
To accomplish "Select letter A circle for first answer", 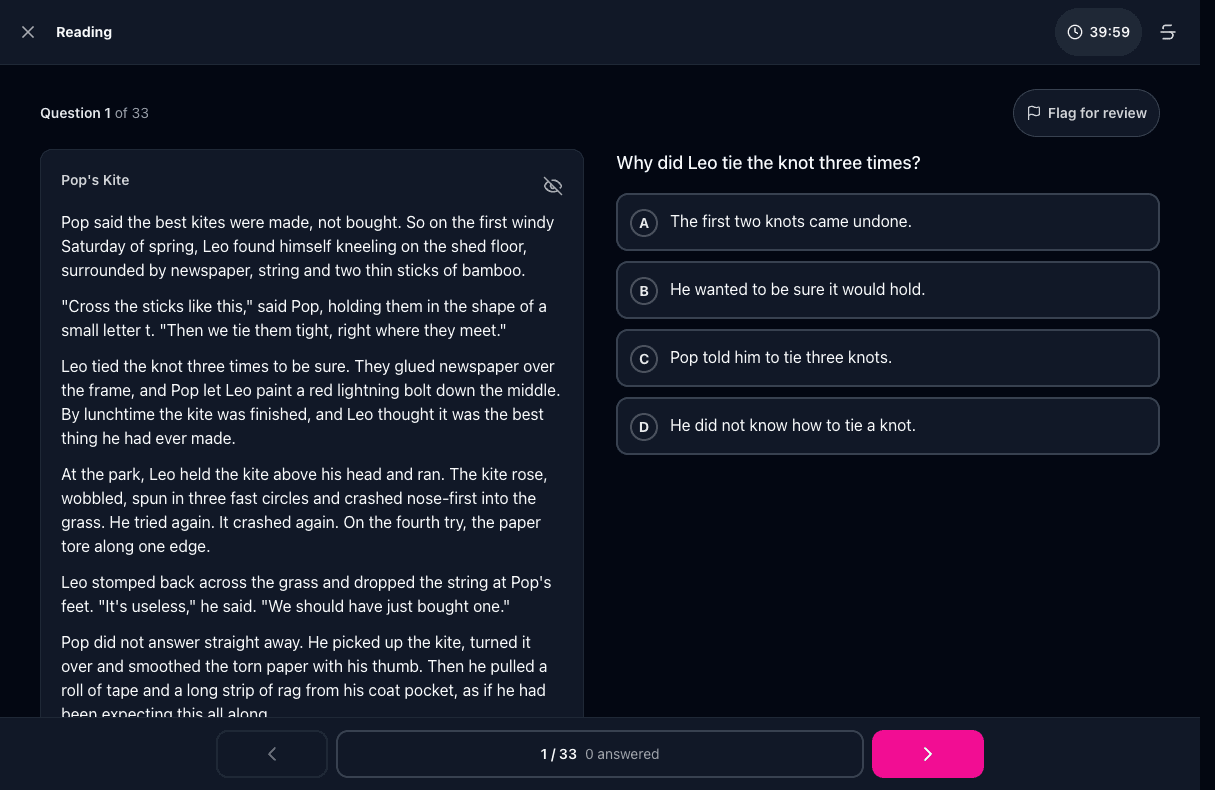I will [x=644, y=223].
